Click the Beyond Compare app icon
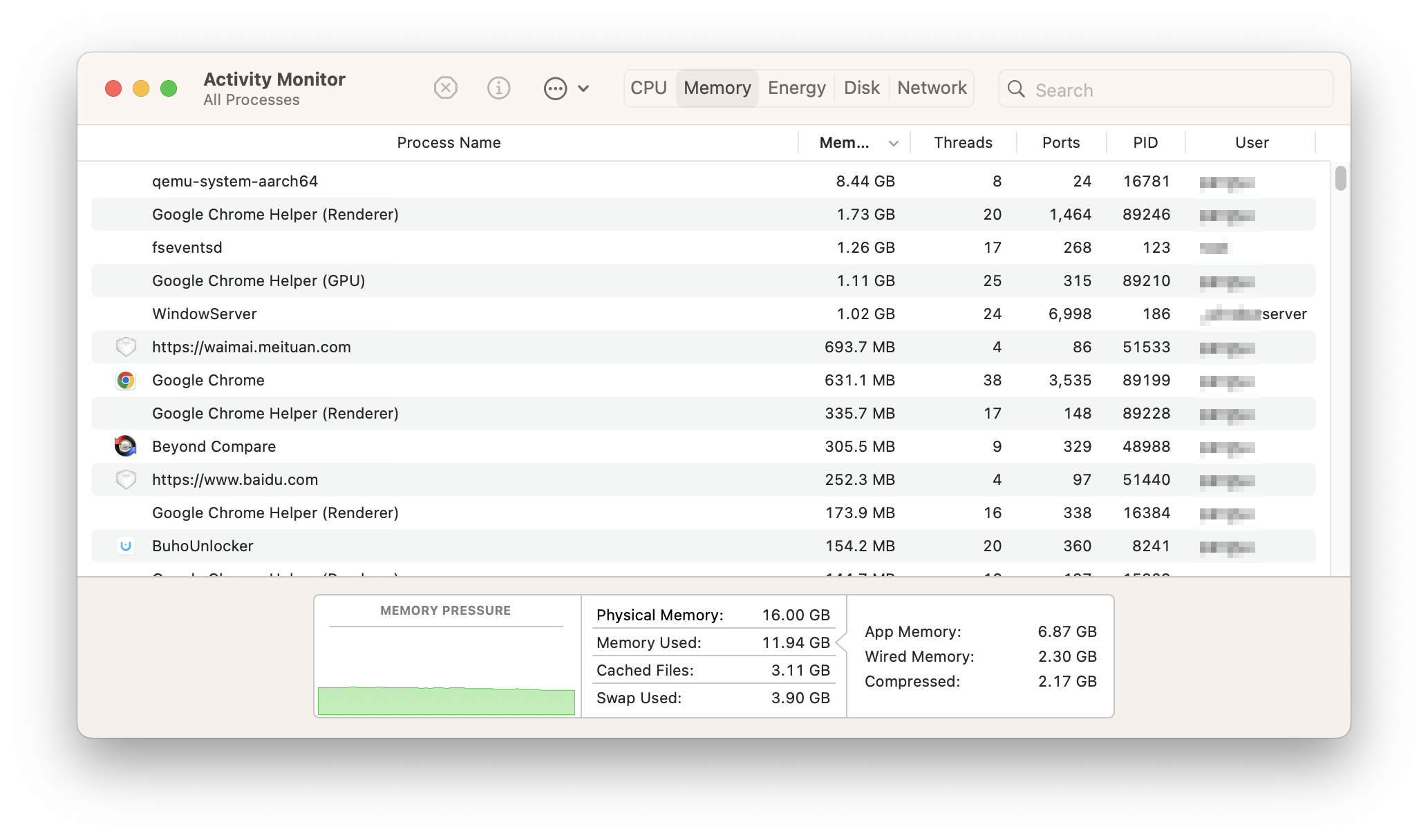The width and height of the screenshot is (1428, 840). click(x=125, y=446)
